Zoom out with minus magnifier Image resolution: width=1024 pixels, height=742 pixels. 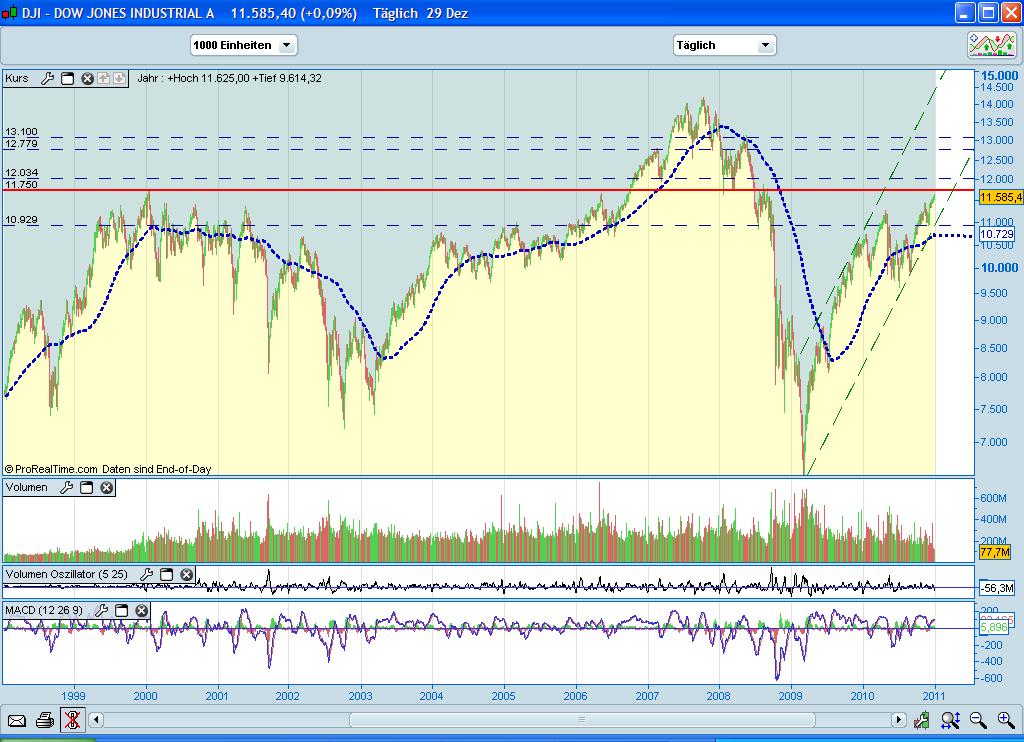[x=978, y=719]
